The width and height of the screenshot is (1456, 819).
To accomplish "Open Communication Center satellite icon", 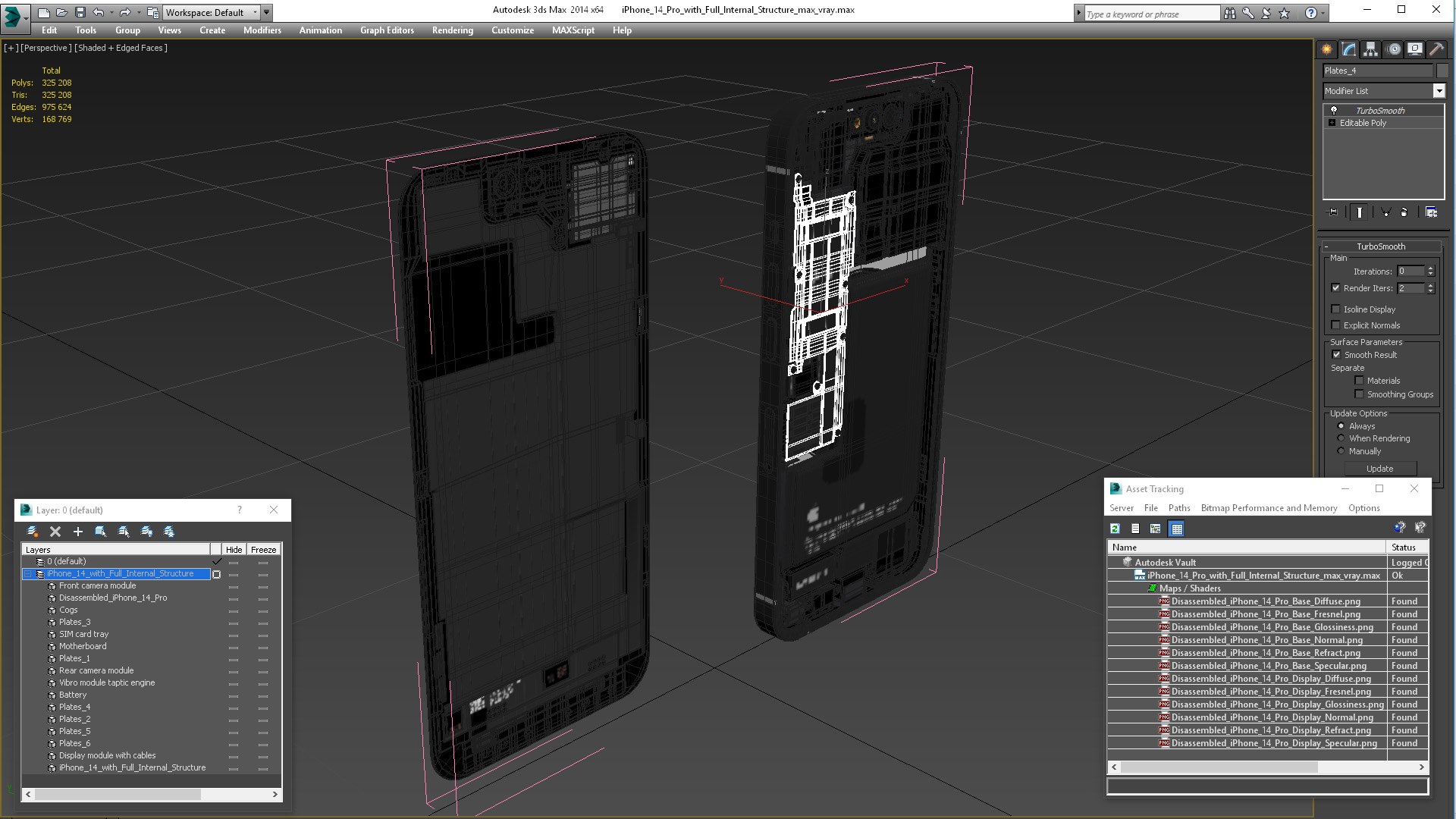I will coord(1266,13).
